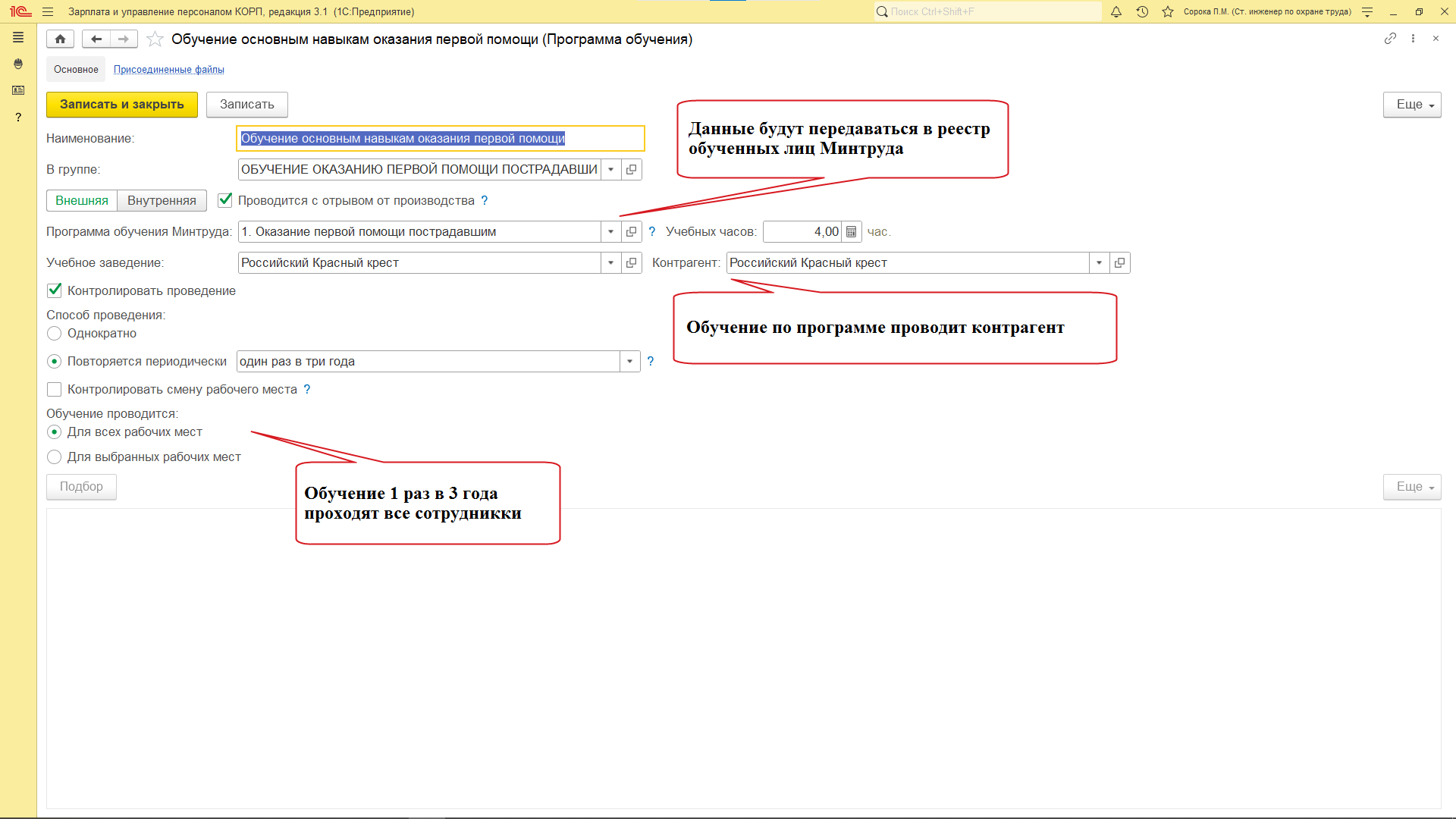Click the home page icon
This screenshot has height=819, width=1456.
click(x=60, y=39)
